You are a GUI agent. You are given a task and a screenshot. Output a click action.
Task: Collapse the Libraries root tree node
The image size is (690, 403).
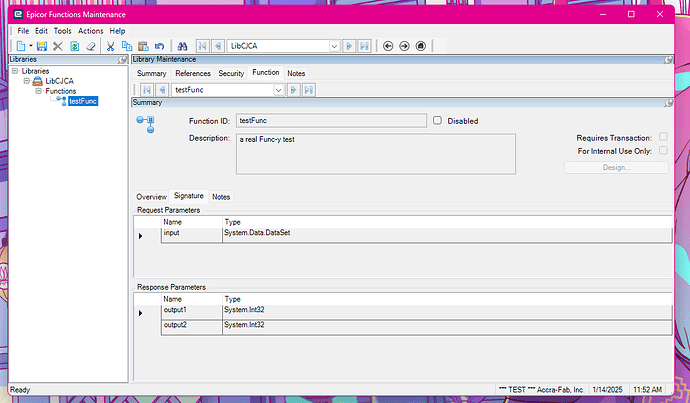click(15, 71)
